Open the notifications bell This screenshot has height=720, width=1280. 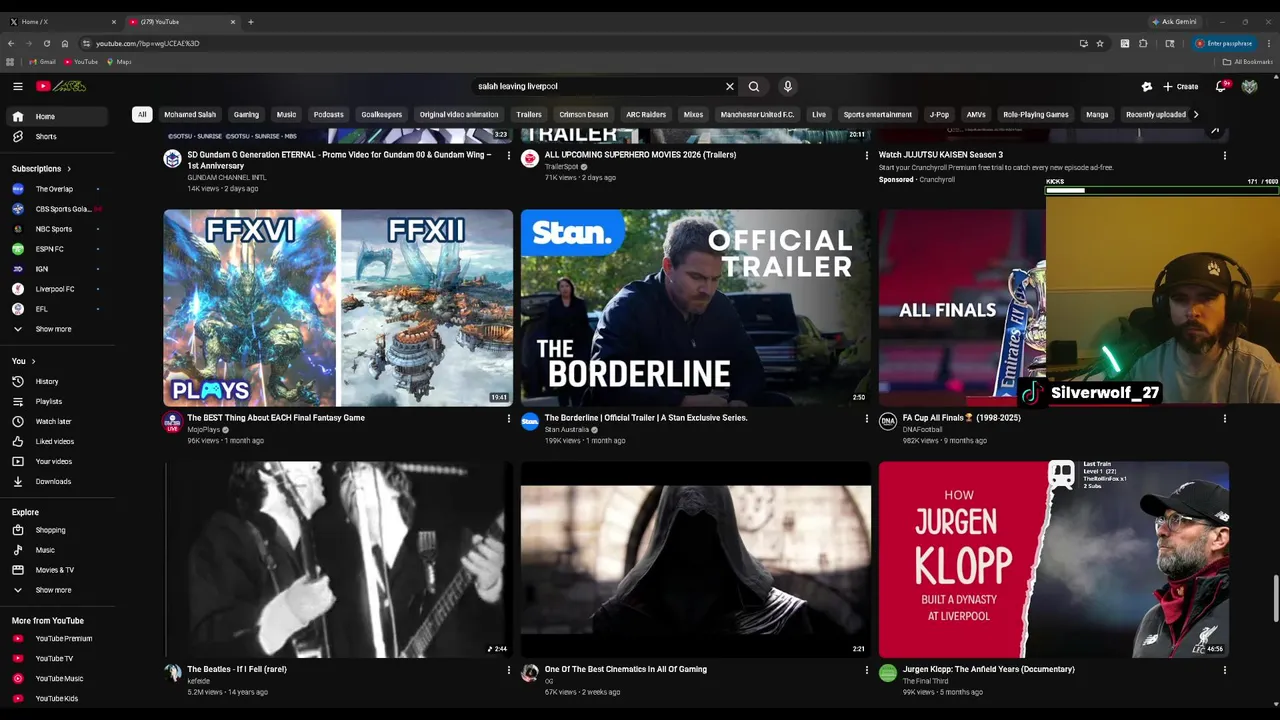(1220, 87)
